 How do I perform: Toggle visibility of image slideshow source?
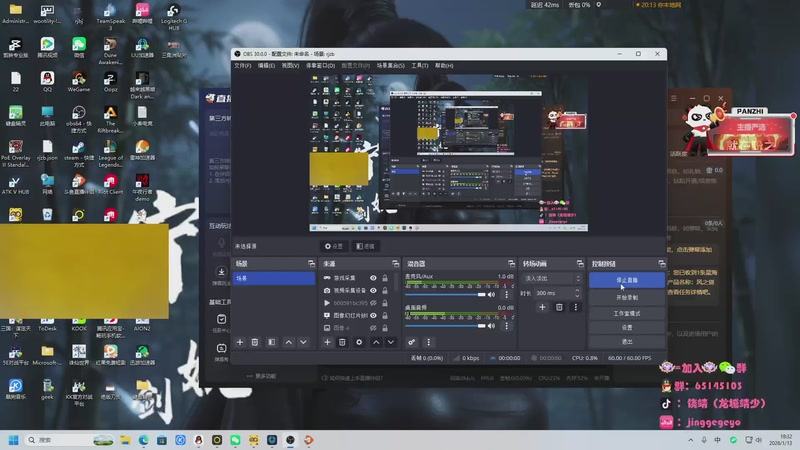coord(373,315)
